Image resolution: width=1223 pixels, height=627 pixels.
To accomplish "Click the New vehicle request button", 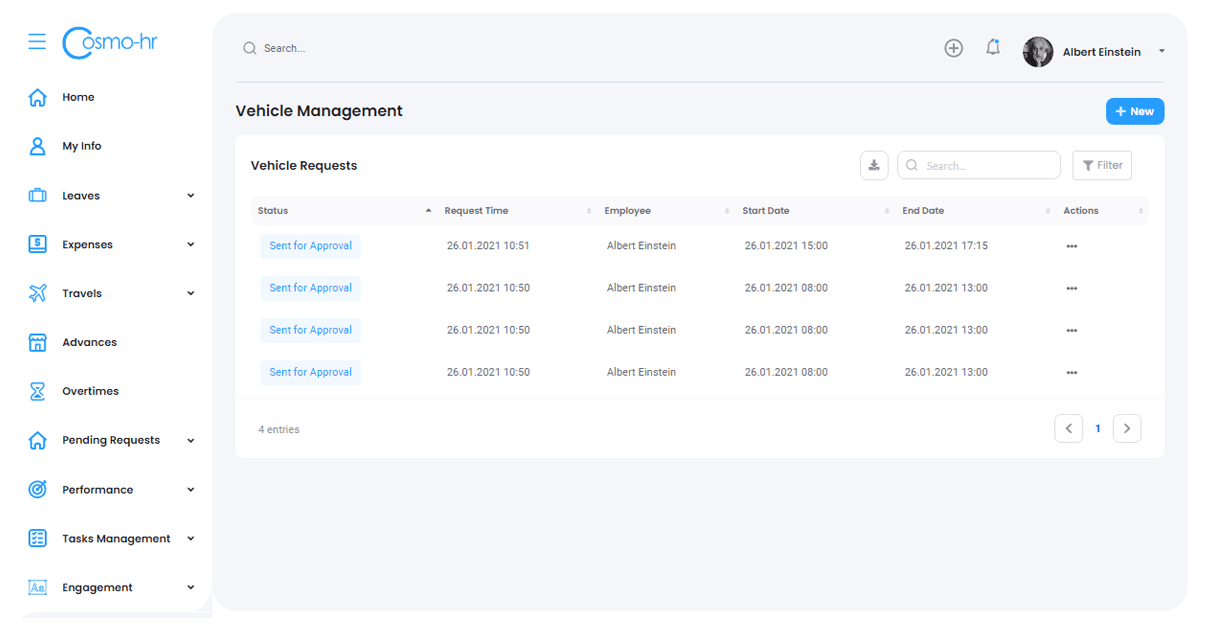I will click(1134, 112).
